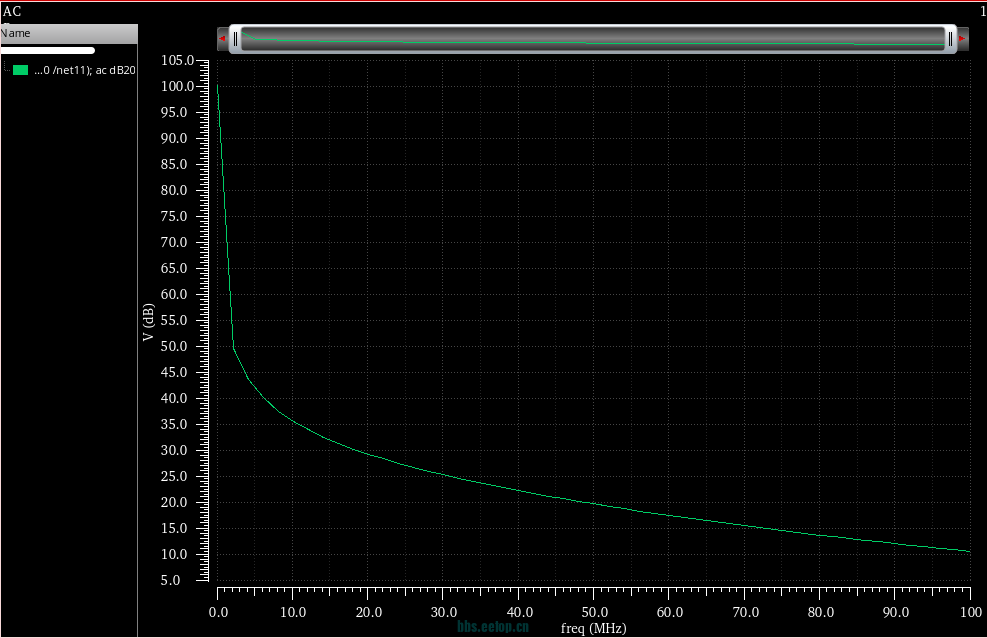The height and width of the screenshot is (638, 987).
Task: Grab the right grip handle of zoom strip
Action: tap(949, 39)
